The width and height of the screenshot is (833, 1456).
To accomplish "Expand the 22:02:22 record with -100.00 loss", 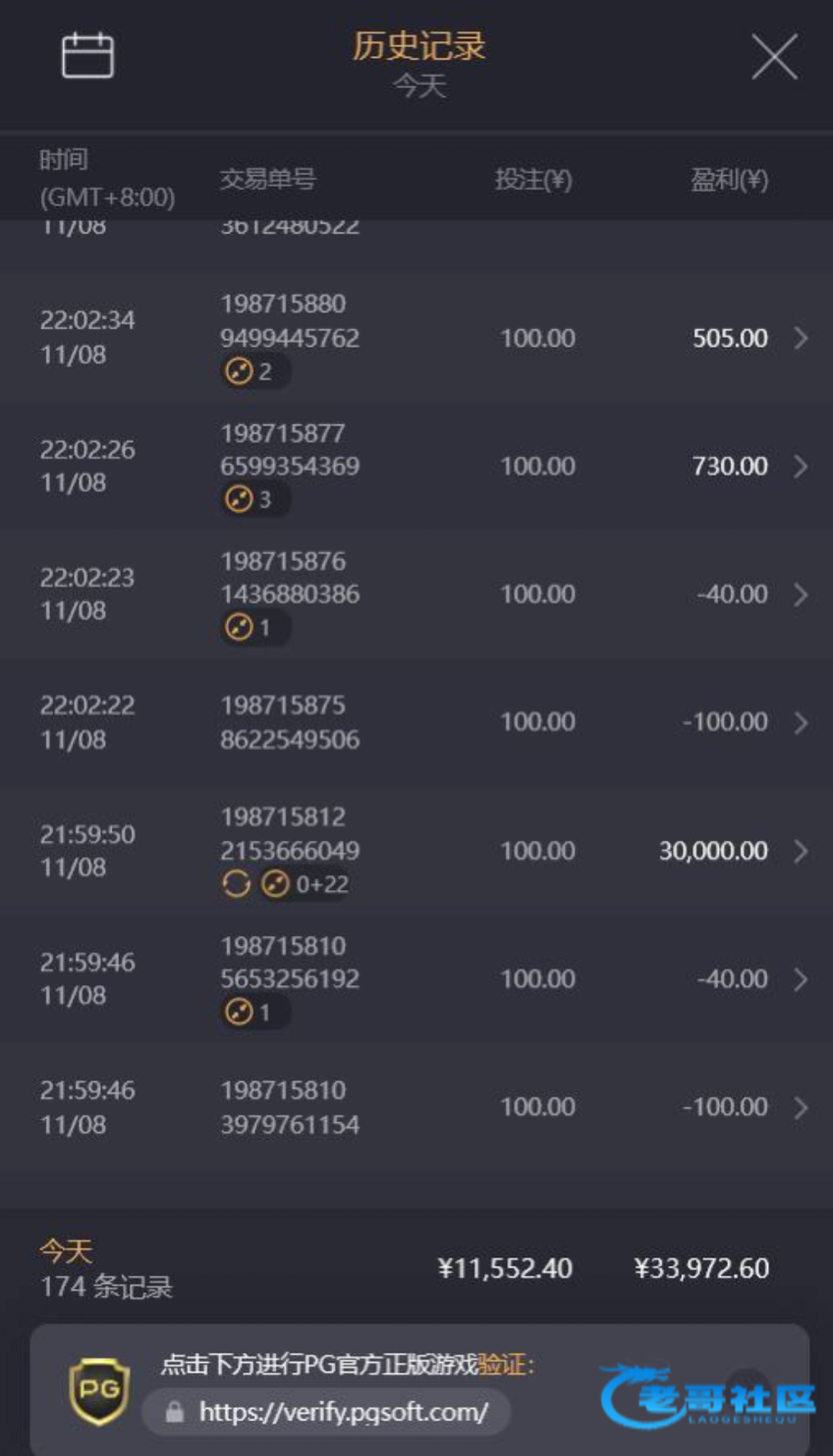I will [x=801, y=722].
